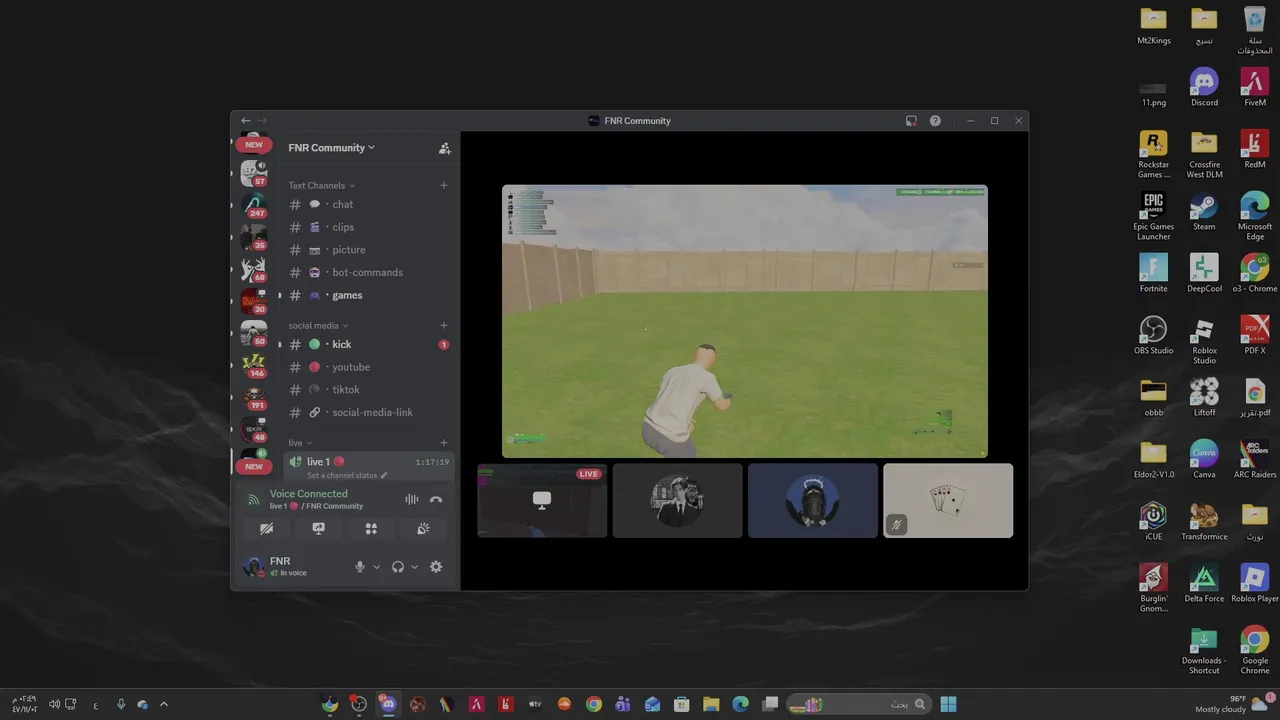Image resolution: width=1280 pixels, height=720 pixels.
Task: Select the LIVE stream participant tile
Action: click(x=542, y=500)
